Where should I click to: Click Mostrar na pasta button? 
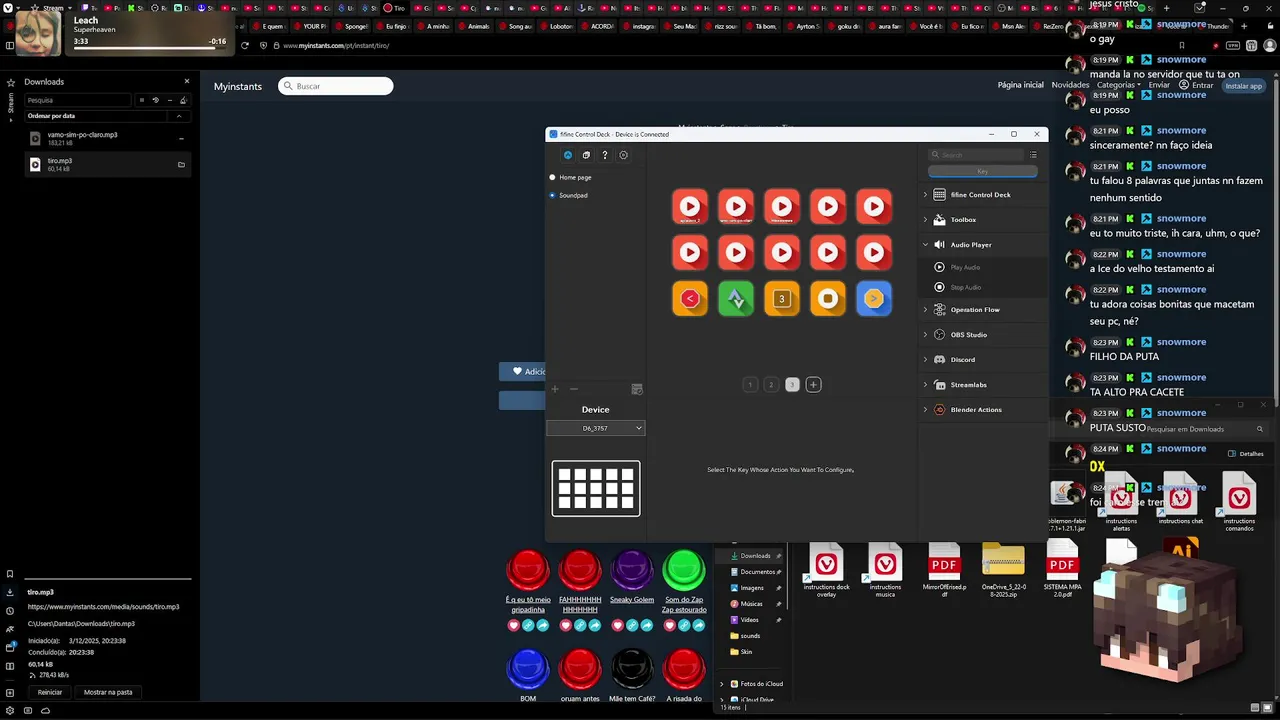click(108, 692)
